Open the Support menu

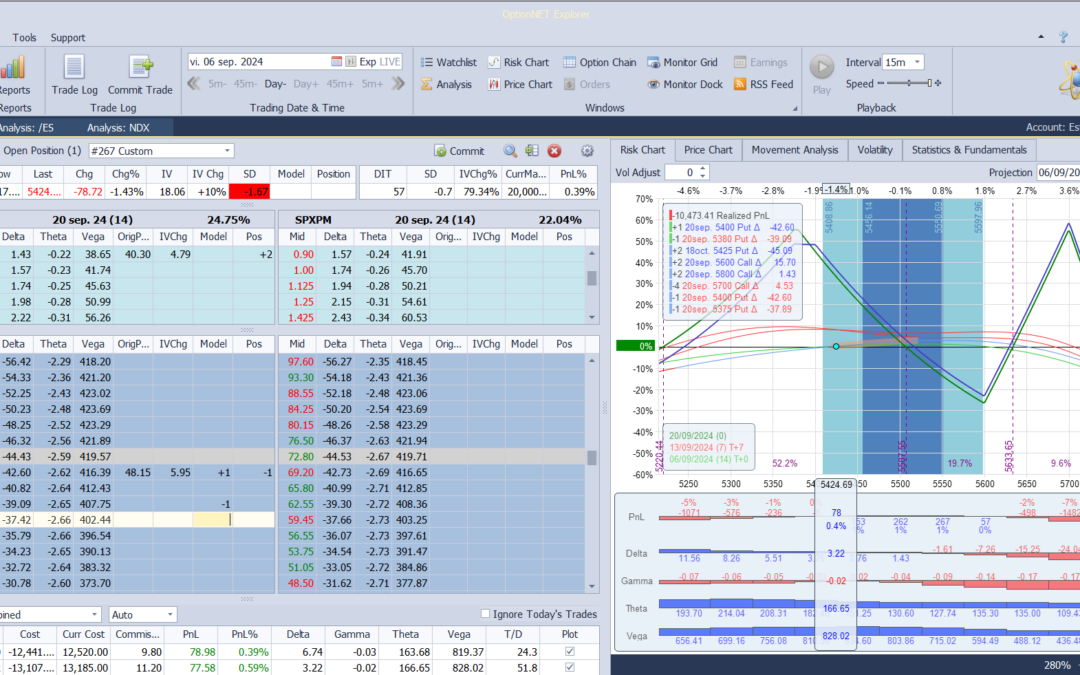(x=68, y=37)
